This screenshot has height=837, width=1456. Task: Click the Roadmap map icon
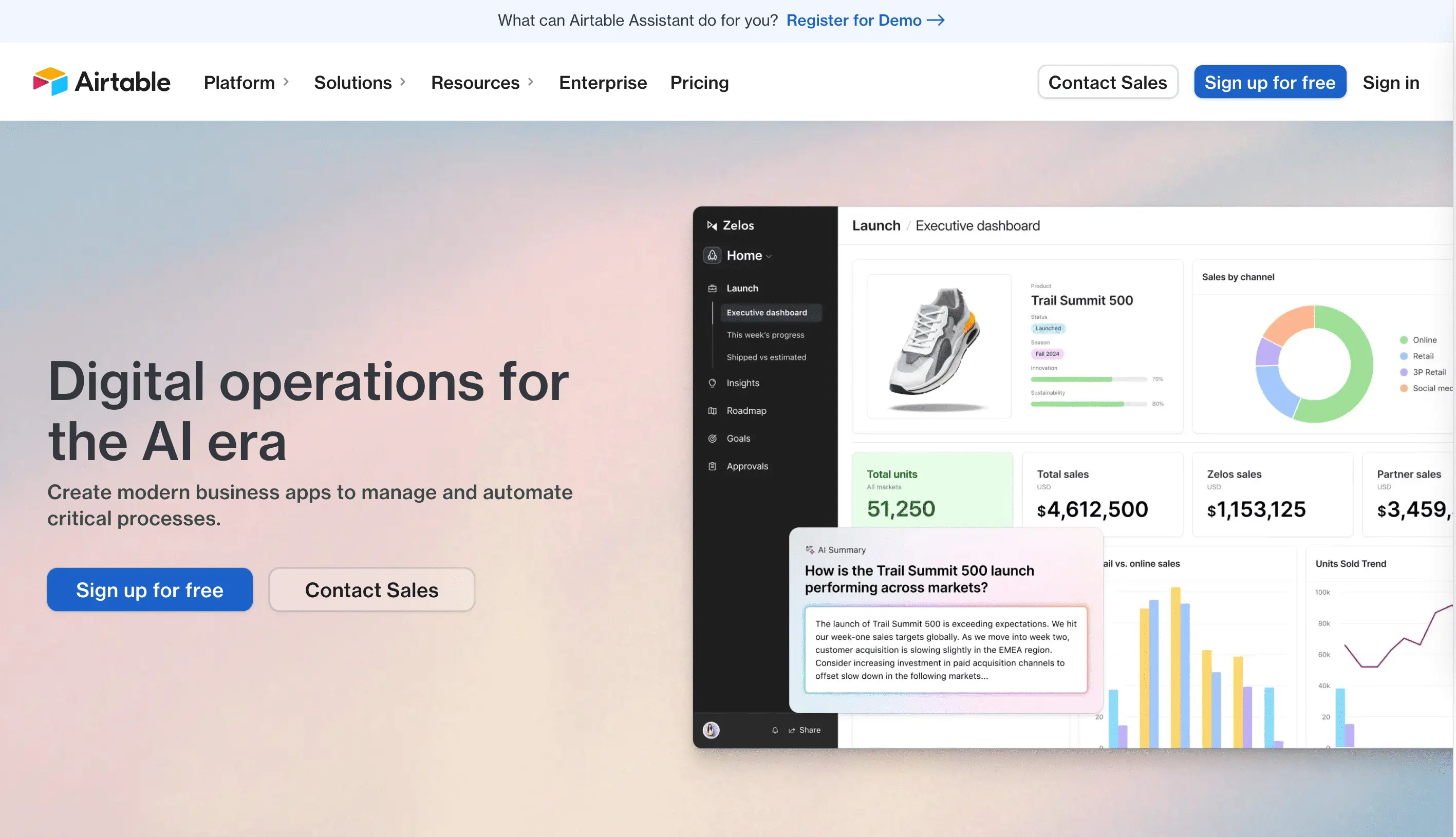tap(713, 410)
